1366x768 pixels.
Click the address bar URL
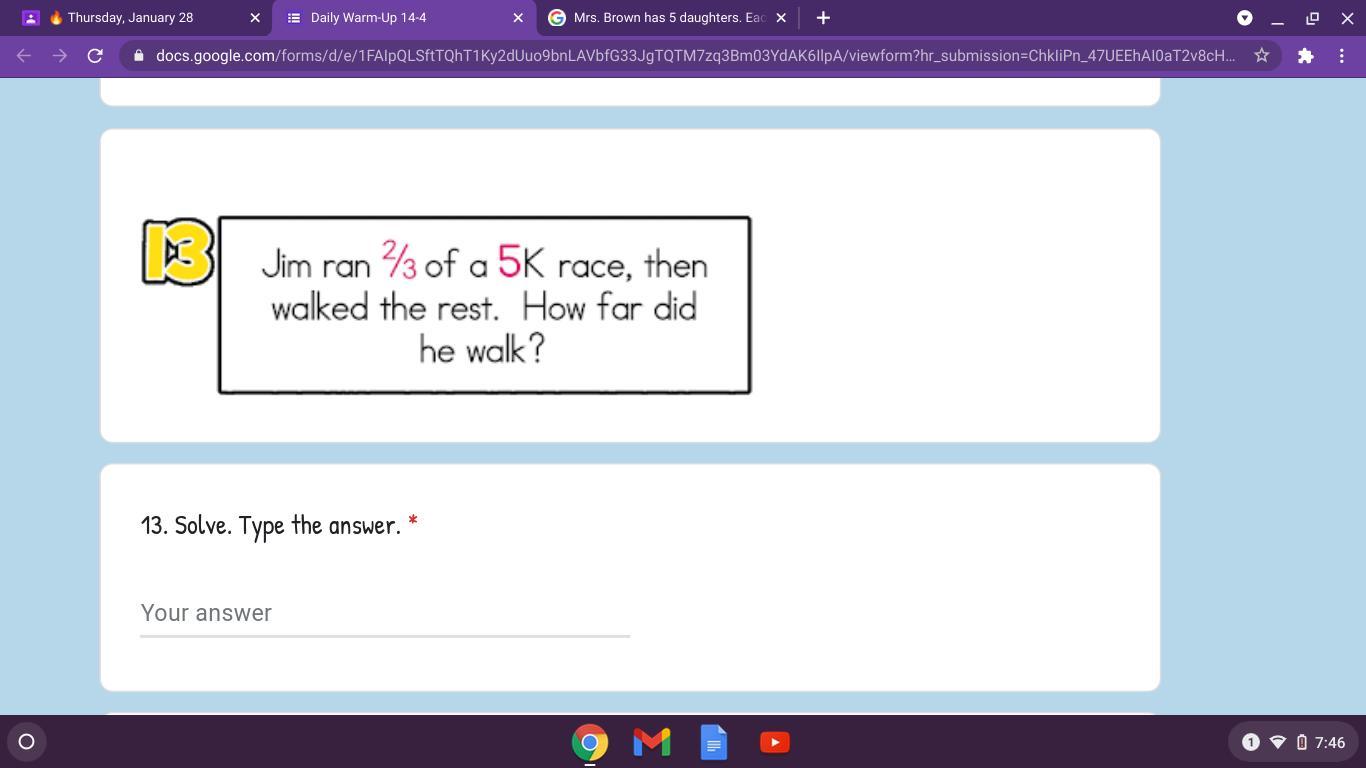(x=695, y=56)
